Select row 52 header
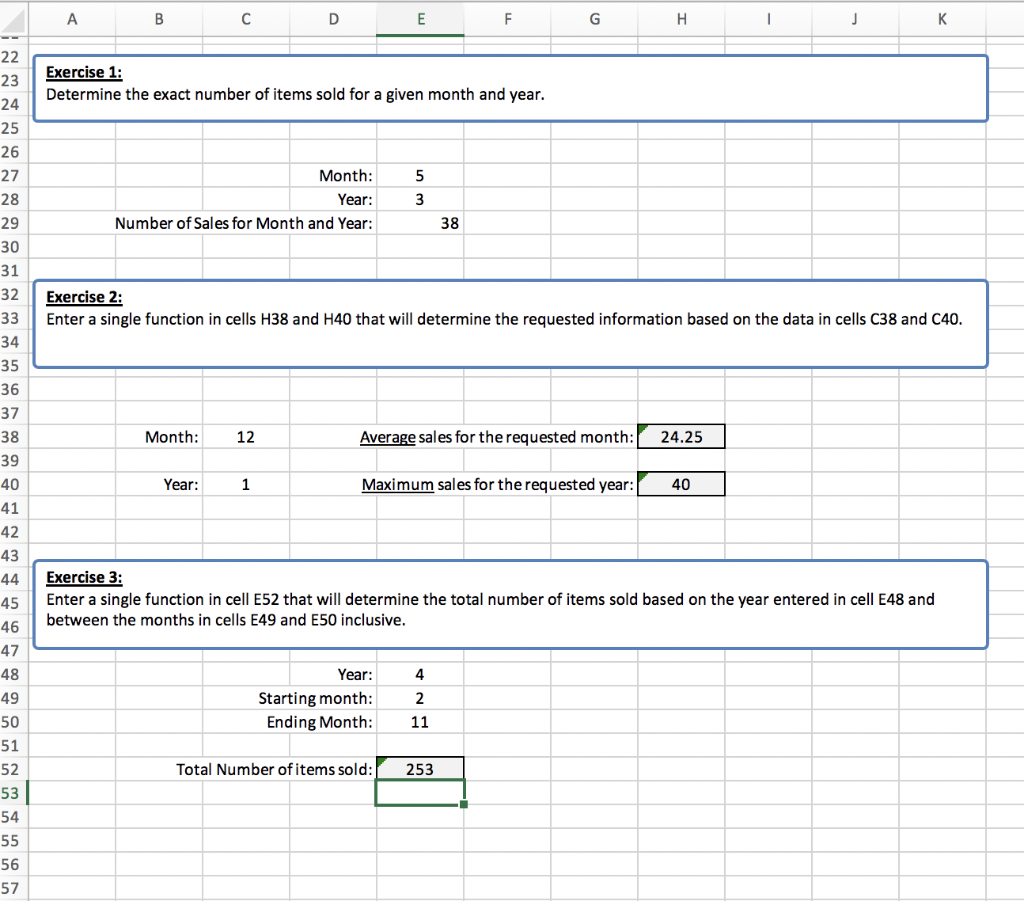This screenshot has width=1024, height=901. (x=13, y=769)
